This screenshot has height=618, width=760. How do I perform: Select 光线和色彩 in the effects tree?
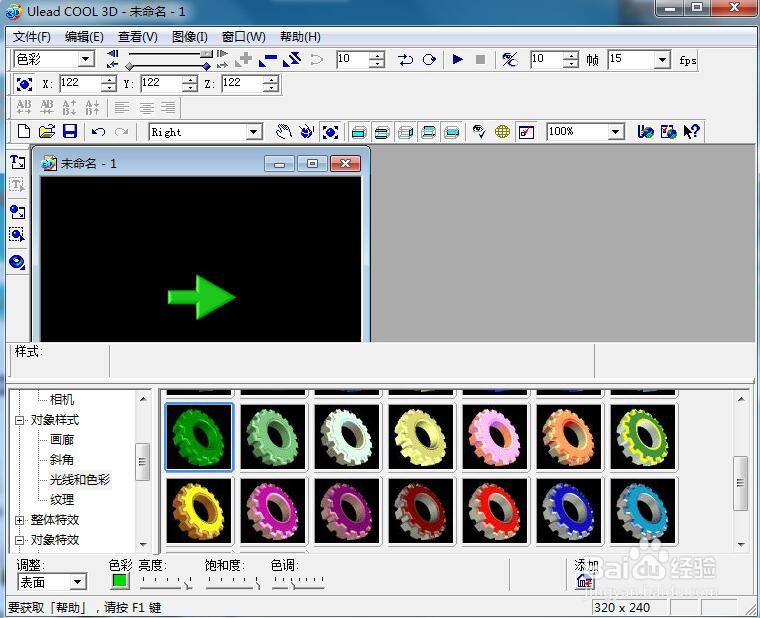coord(80,479)
